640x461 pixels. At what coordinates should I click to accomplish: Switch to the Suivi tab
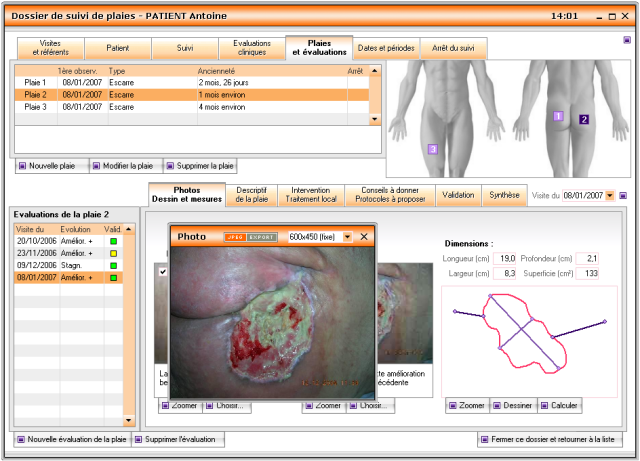[185, 48]
